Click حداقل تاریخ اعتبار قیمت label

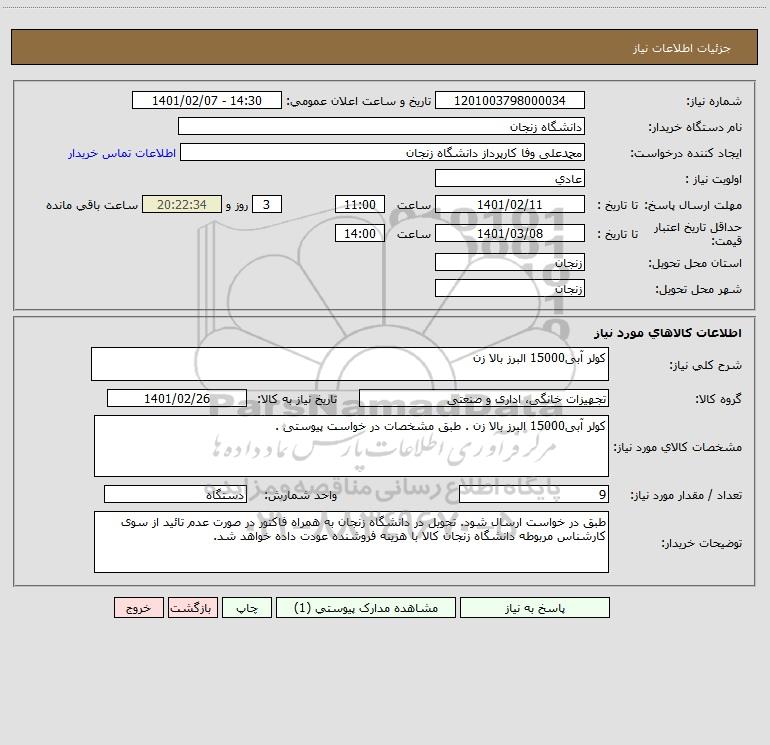pos(698,234)
